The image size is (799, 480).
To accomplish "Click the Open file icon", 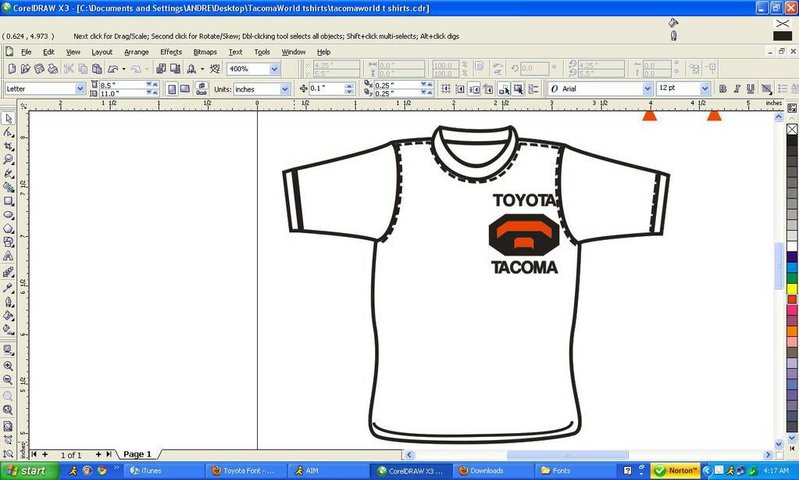I will (x=25, y=68).
